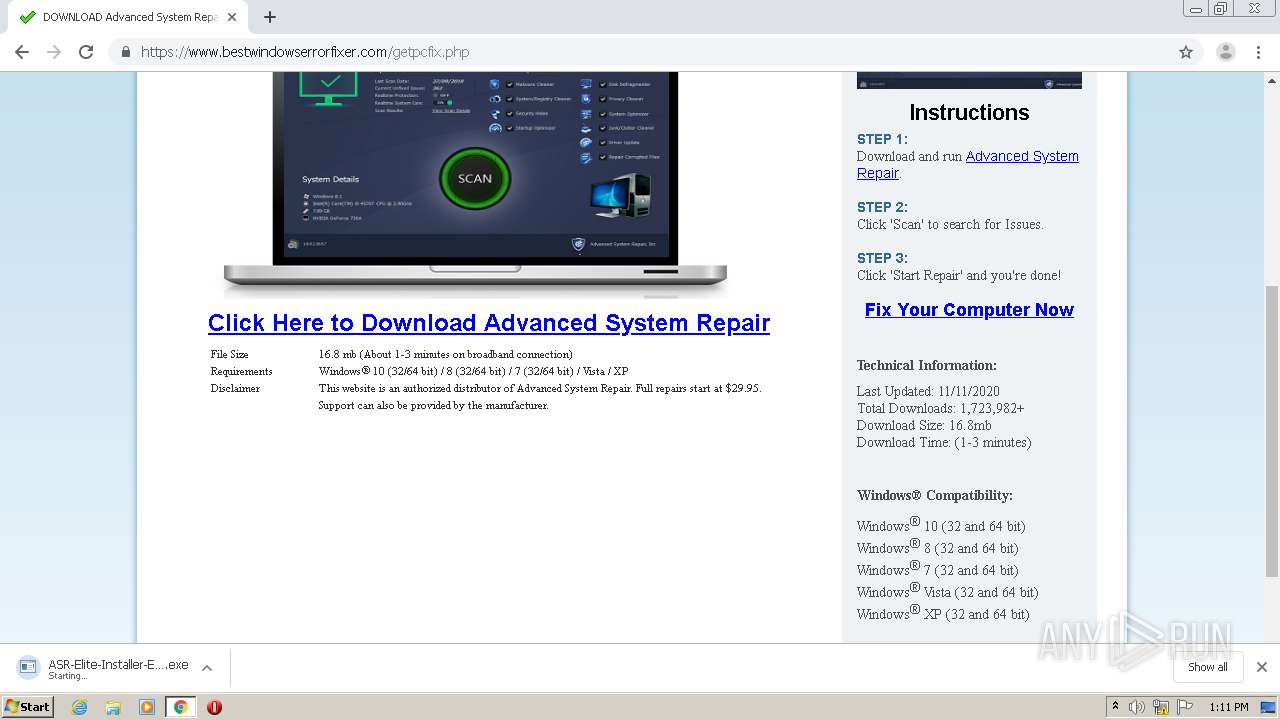Select the File Size label

(x=229, y=354)
